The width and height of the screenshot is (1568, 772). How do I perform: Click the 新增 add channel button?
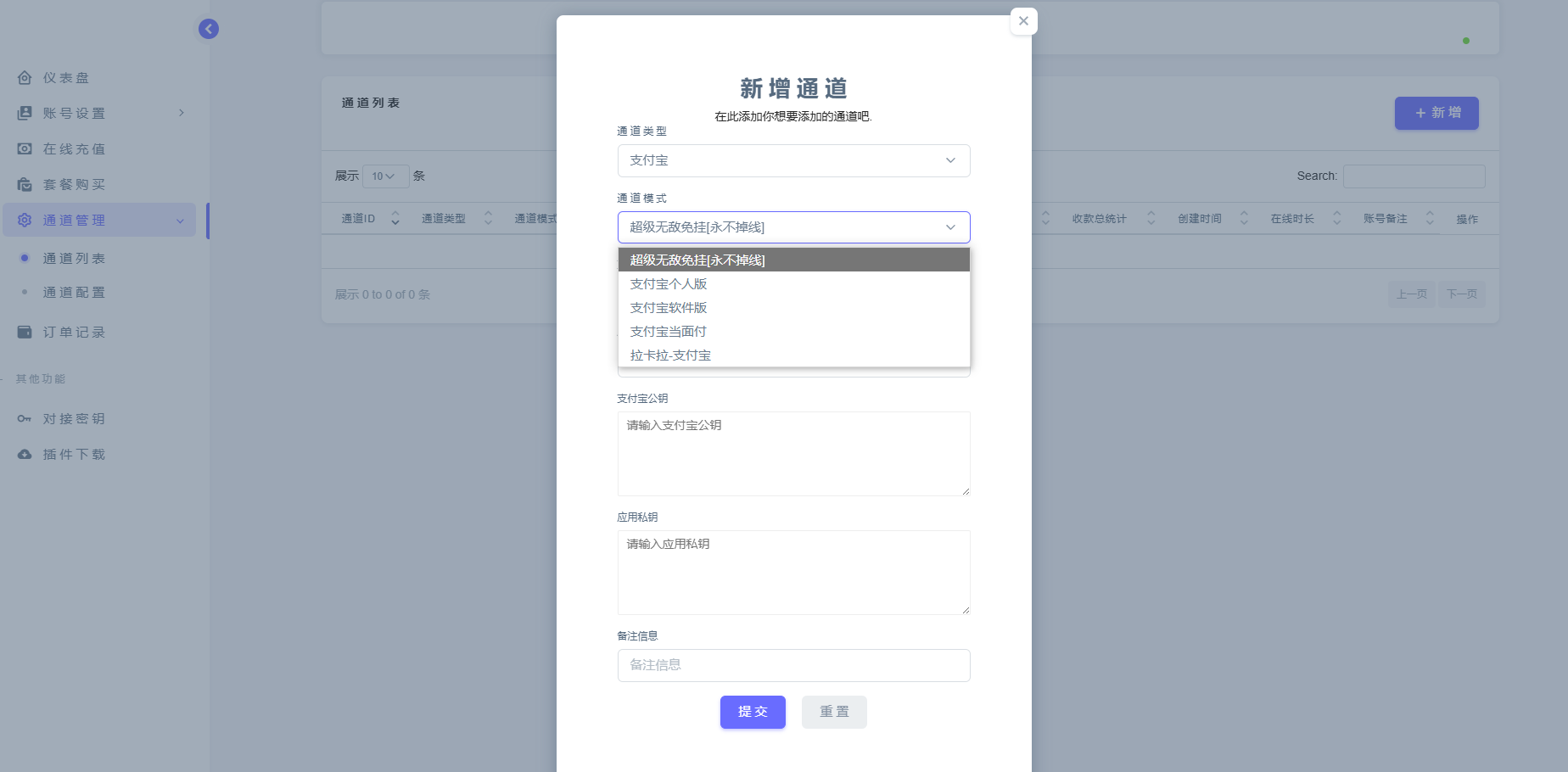[1436, 113]
